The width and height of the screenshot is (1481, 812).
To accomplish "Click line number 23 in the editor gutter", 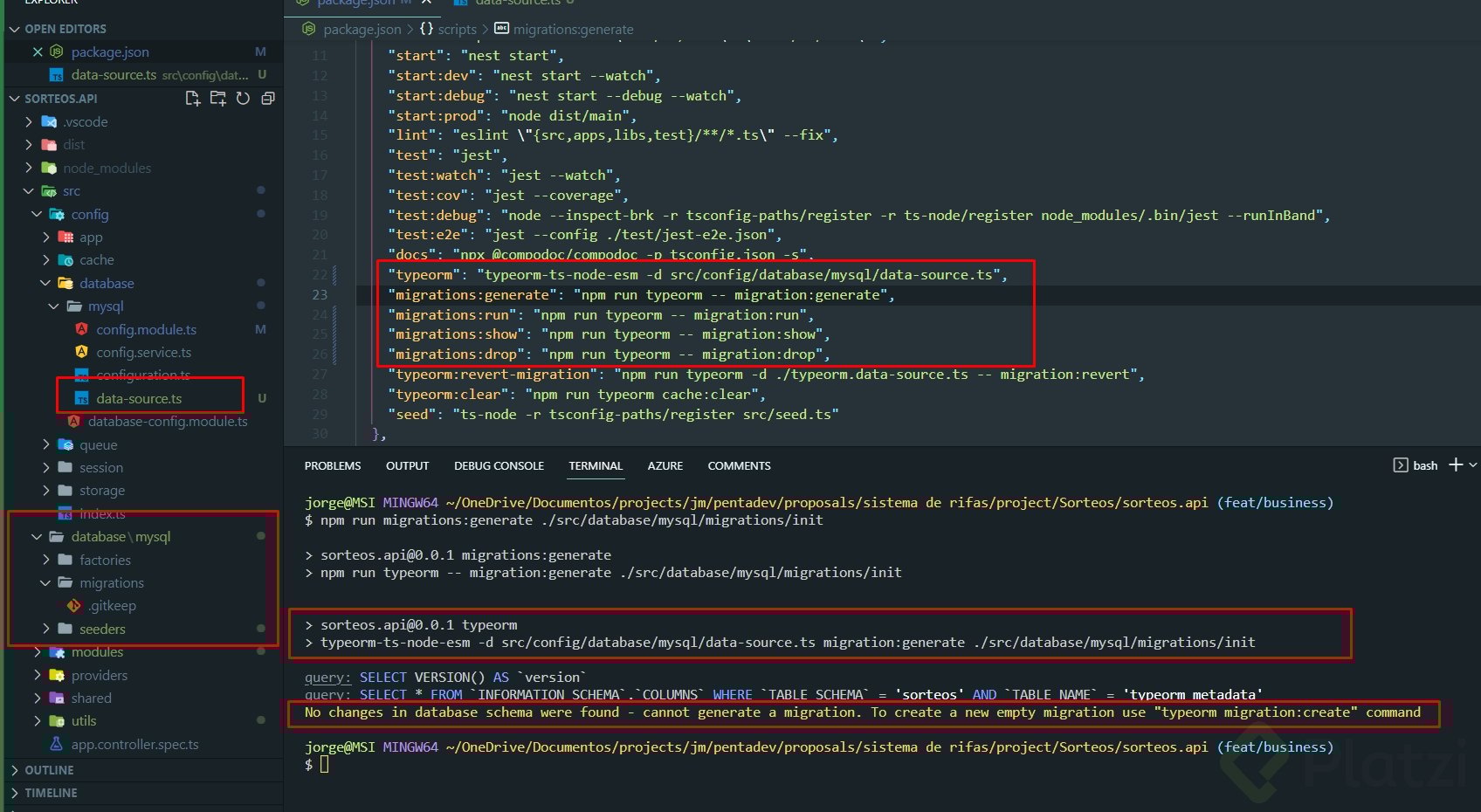I will coord(320,295).
